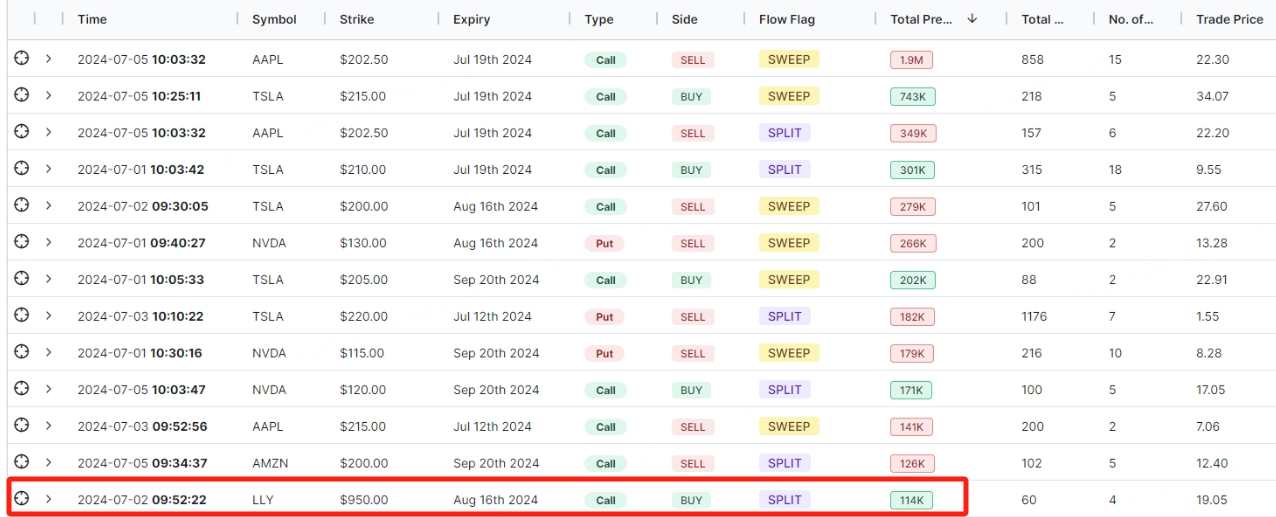Click the crosshair icon on the TSLA 279K row
This screenshot has height=517, width=1276.
click(22, 205)
